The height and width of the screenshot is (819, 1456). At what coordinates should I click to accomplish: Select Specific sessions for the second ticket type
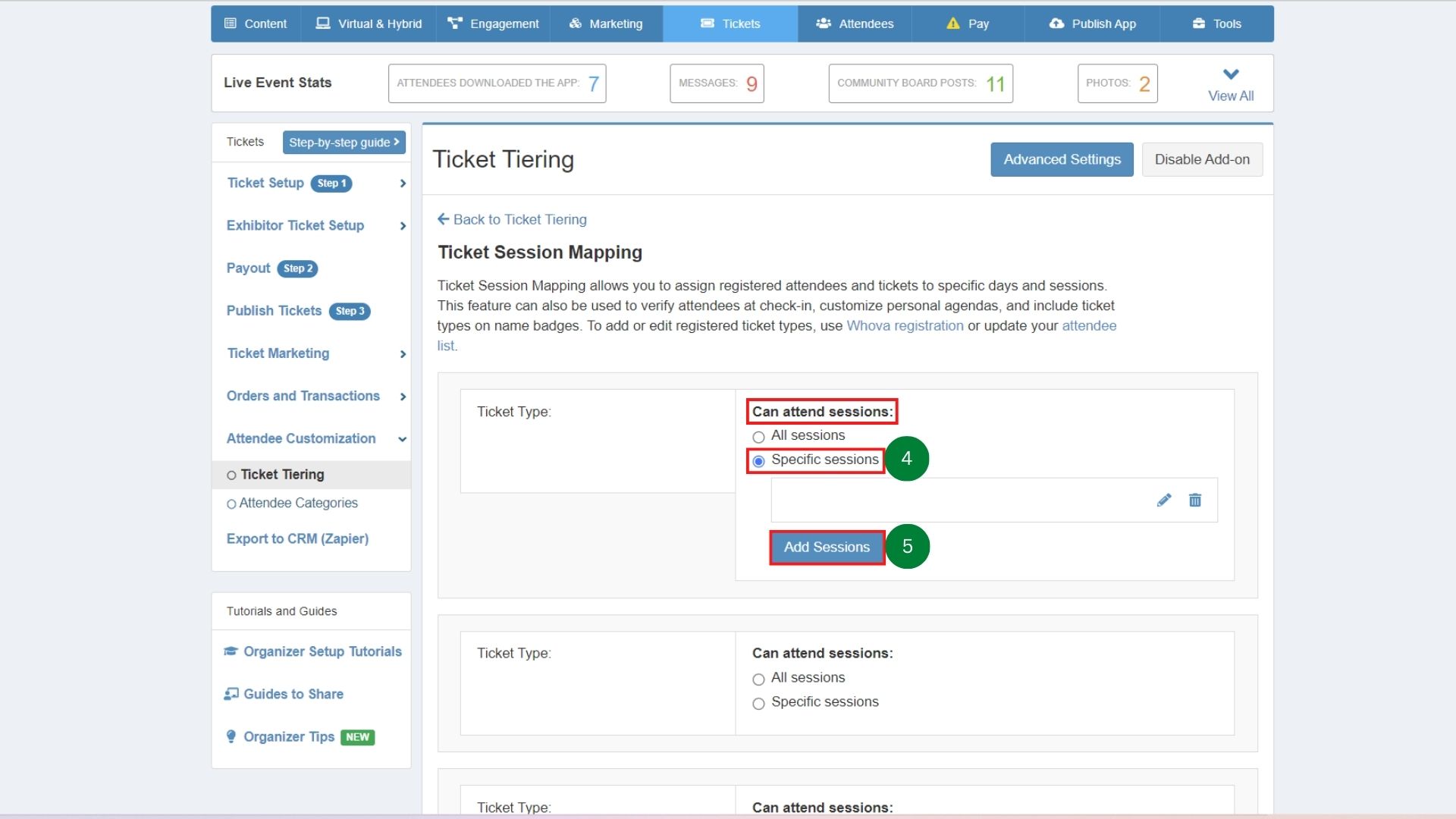pyautogui.click(x=758, y=704)
